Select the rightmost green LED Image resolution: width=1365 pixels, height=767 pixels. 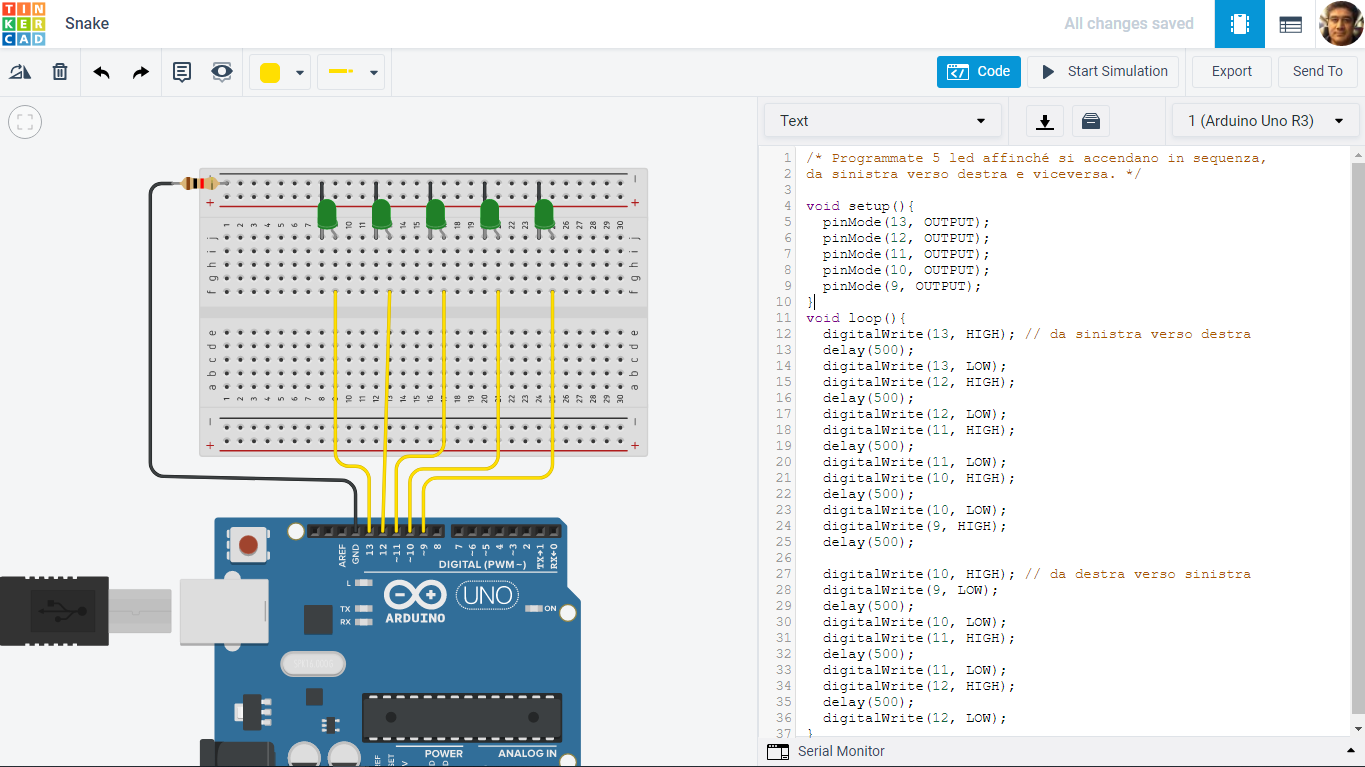544,214
